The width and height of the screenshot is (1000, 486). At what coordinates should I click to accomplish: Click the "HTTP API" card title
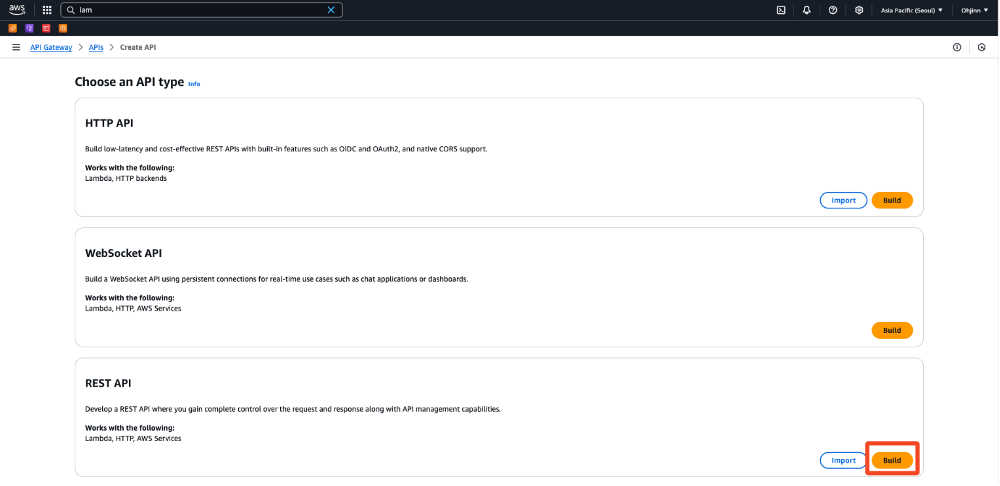pos(109,123)
